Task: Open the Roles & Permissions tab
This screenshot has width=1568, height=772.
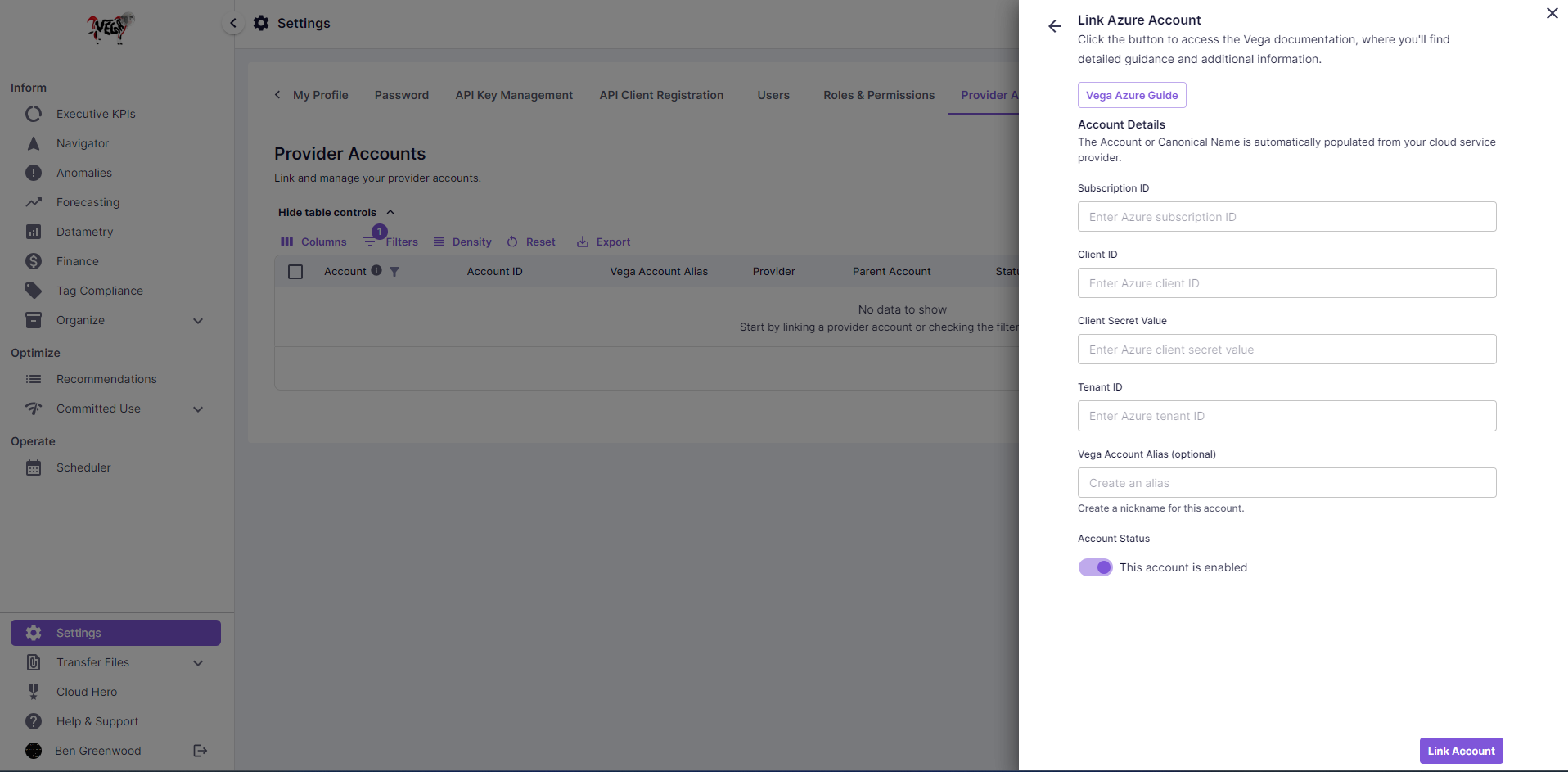Action: [879, 95]
